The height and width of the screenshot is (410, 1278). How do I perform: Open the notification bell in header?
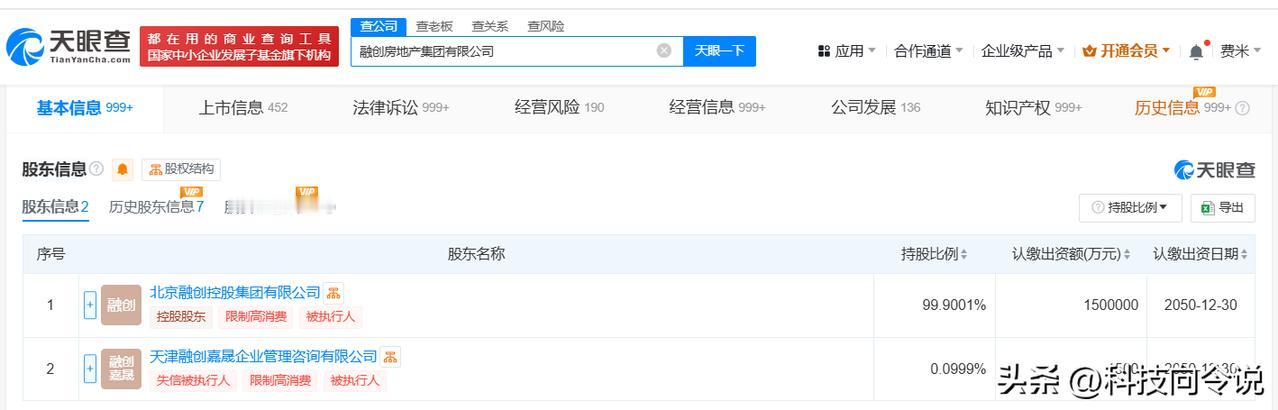(1196, 51)
